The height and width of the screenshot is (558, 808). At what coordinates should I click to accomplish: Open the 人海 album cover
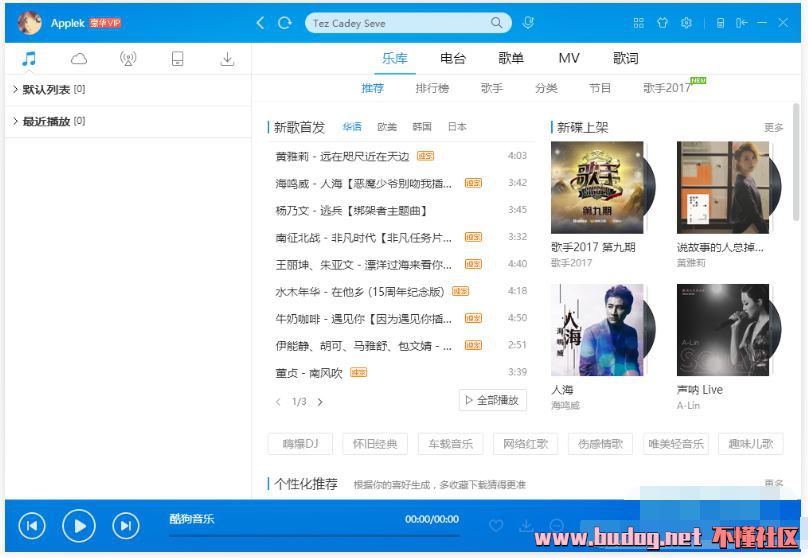click(x=597, y=330)
